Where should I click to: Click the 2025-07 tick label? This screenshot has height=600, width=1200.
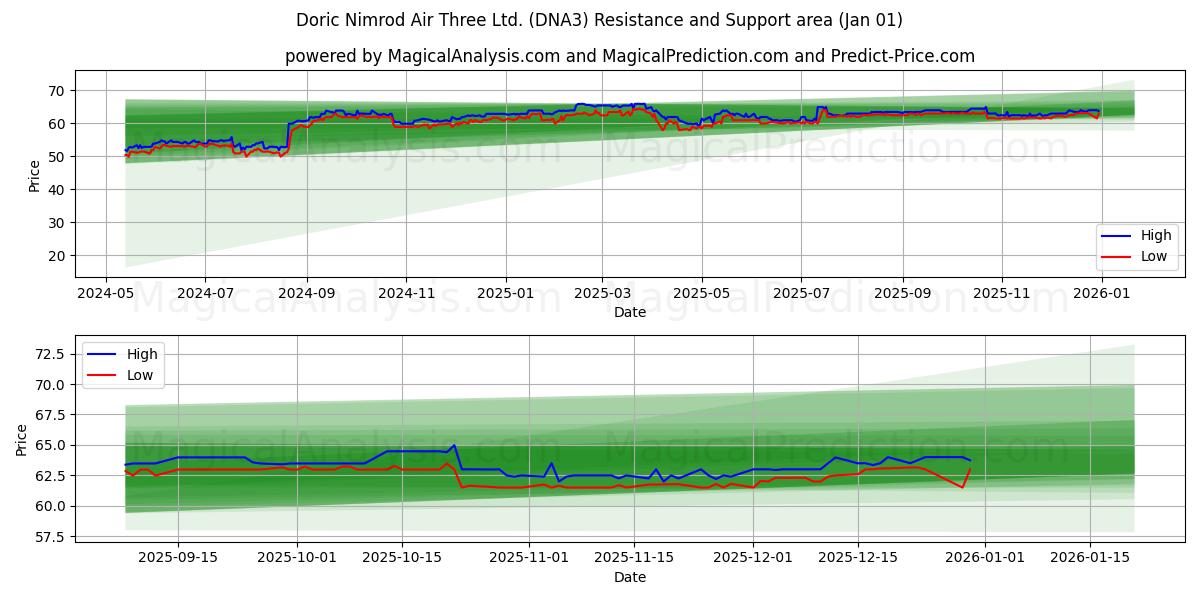(801, 293)
